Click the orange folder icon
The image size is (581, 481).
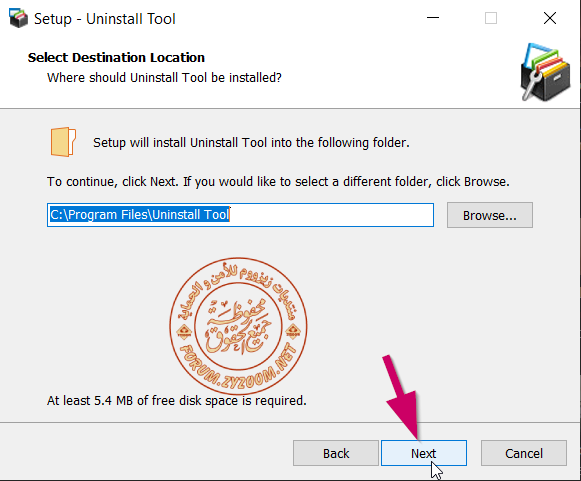coord(63,142)
